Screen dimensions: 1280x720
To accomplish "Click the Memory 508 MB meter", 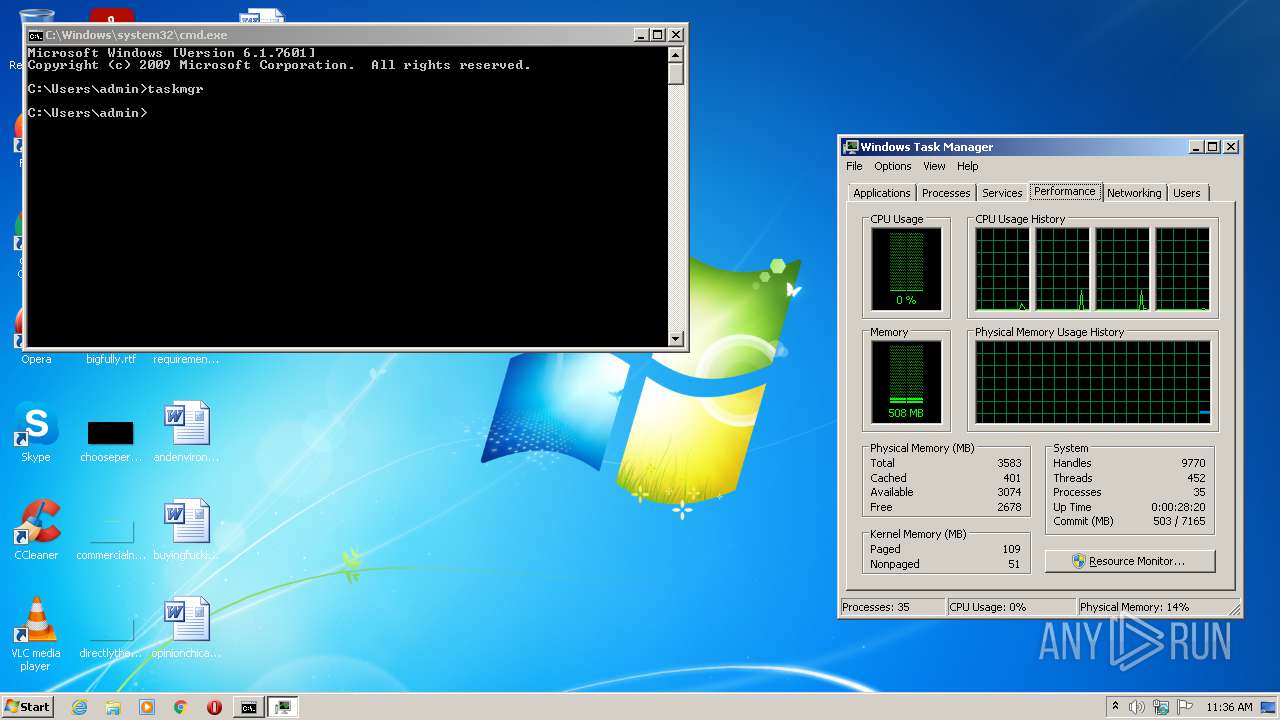I will point(906,382).
